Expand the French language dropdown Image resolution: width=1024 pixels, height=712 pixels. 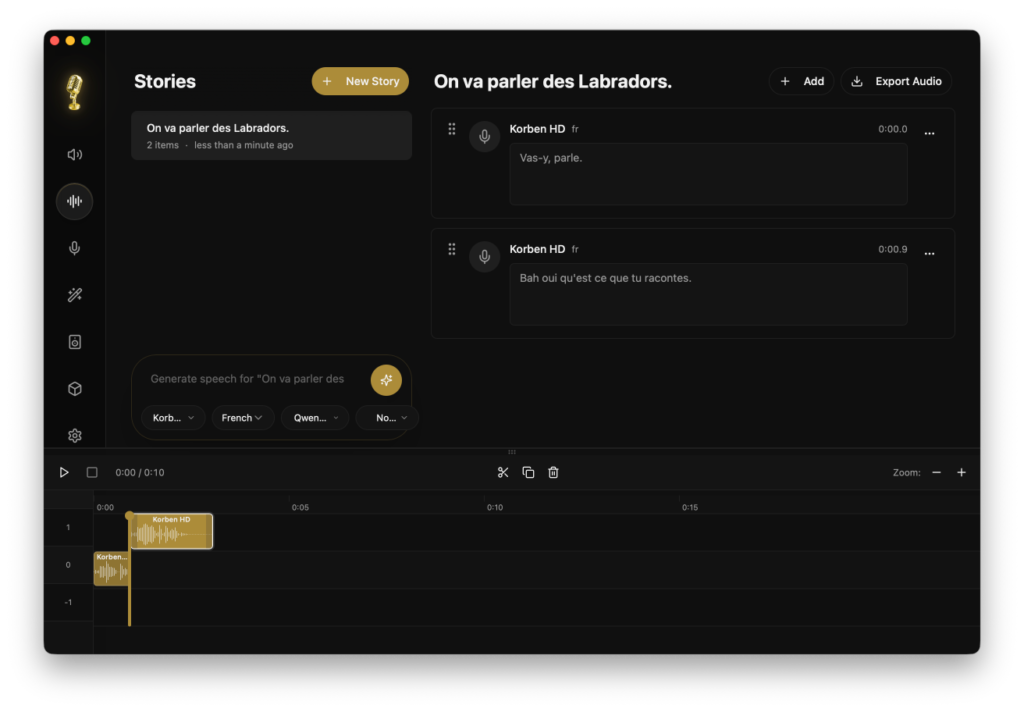(x=242, y=418)
